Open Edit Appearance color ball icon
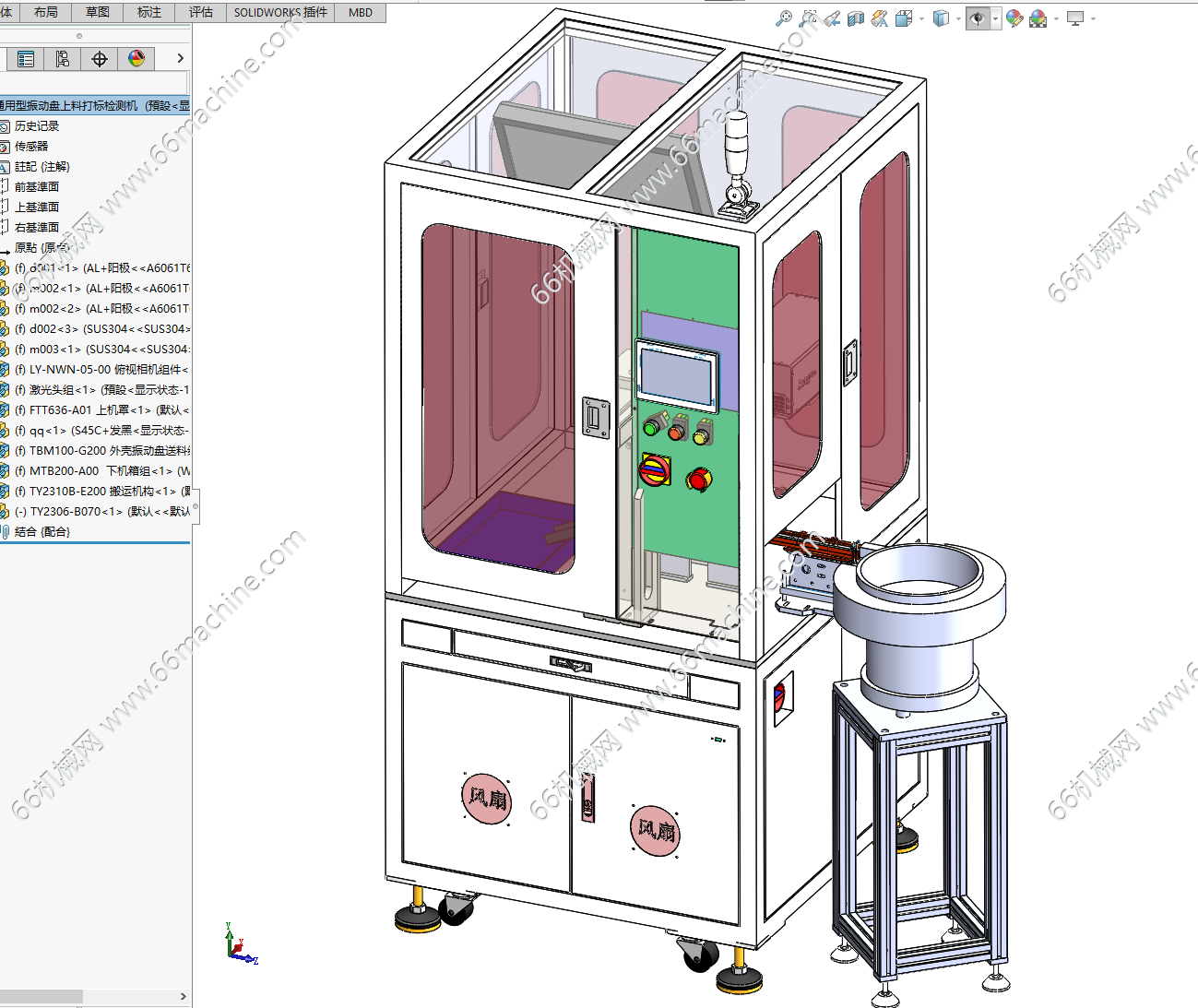Screen dimensions: 1198x1008 click(x=1014, y=18)
